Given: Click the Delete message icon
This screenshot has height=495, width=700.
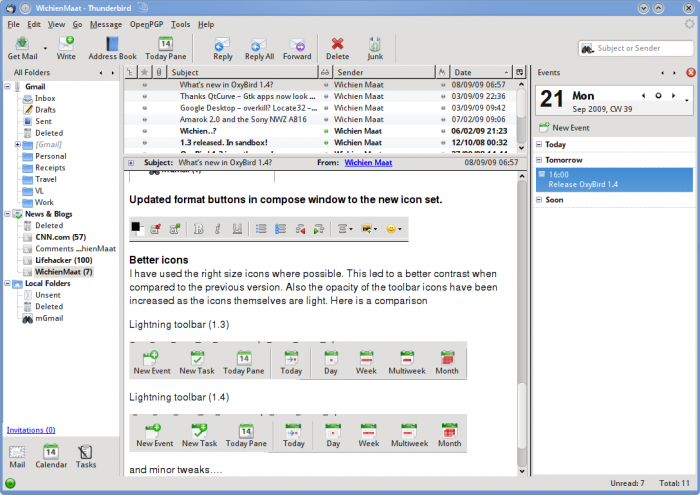Looking at the screenshot, I should (x=338, y=48).
